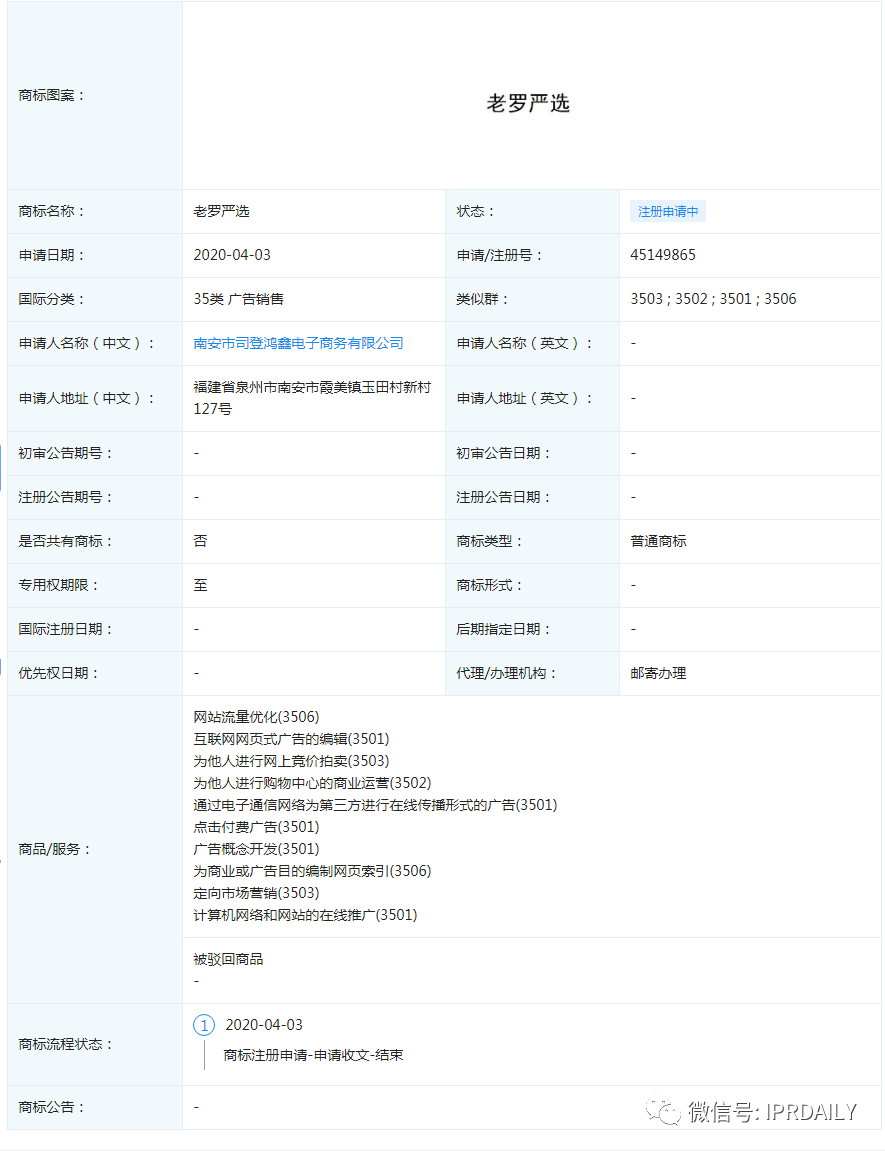This screenshot has height=1151, width=885.
Task: Click service 广告概念开发(3501)
Action: (256, 849)
